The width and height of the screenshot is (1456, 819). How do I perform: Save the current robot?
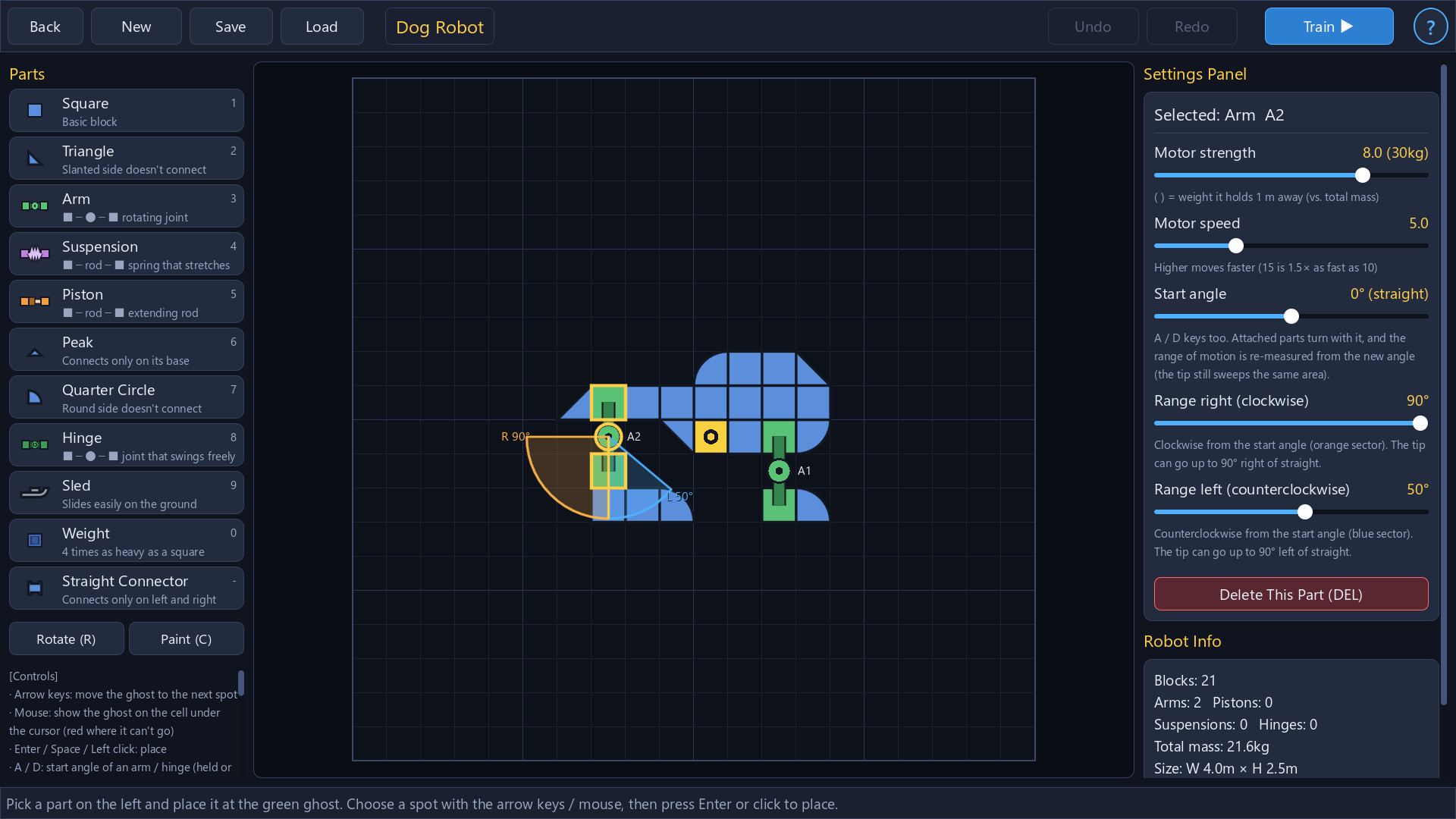tap(231, 27)
